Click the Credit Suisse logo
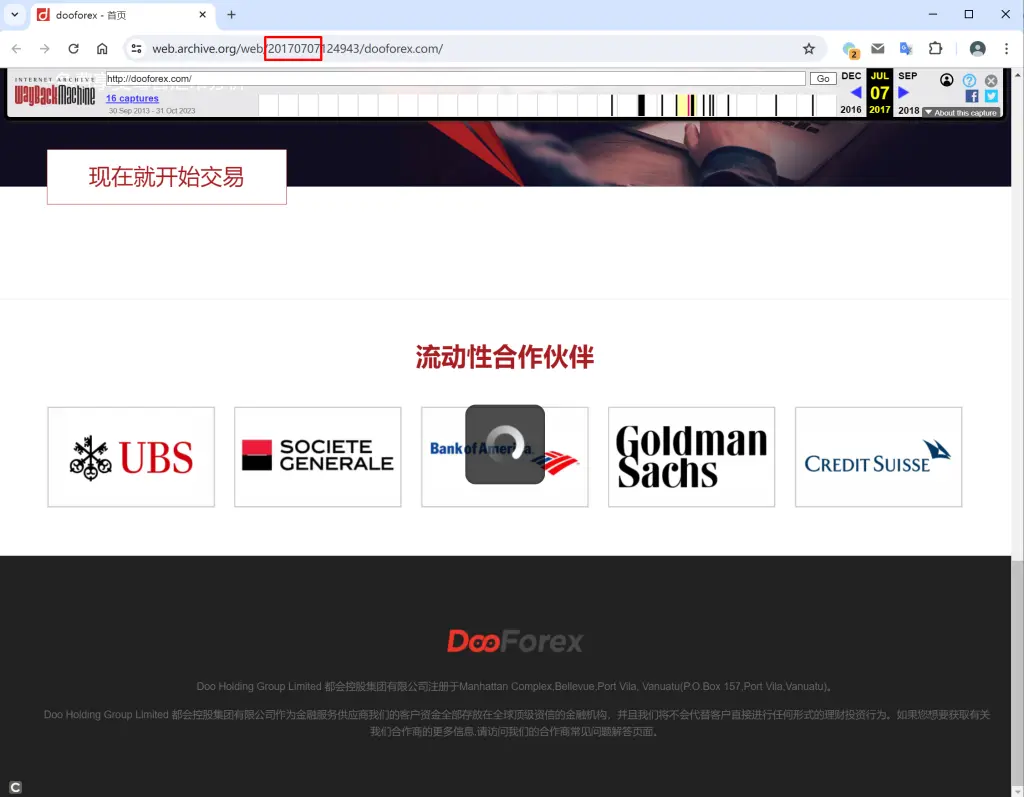The height and width of the screenshot is (797, 1024). (x=878, y=457)
